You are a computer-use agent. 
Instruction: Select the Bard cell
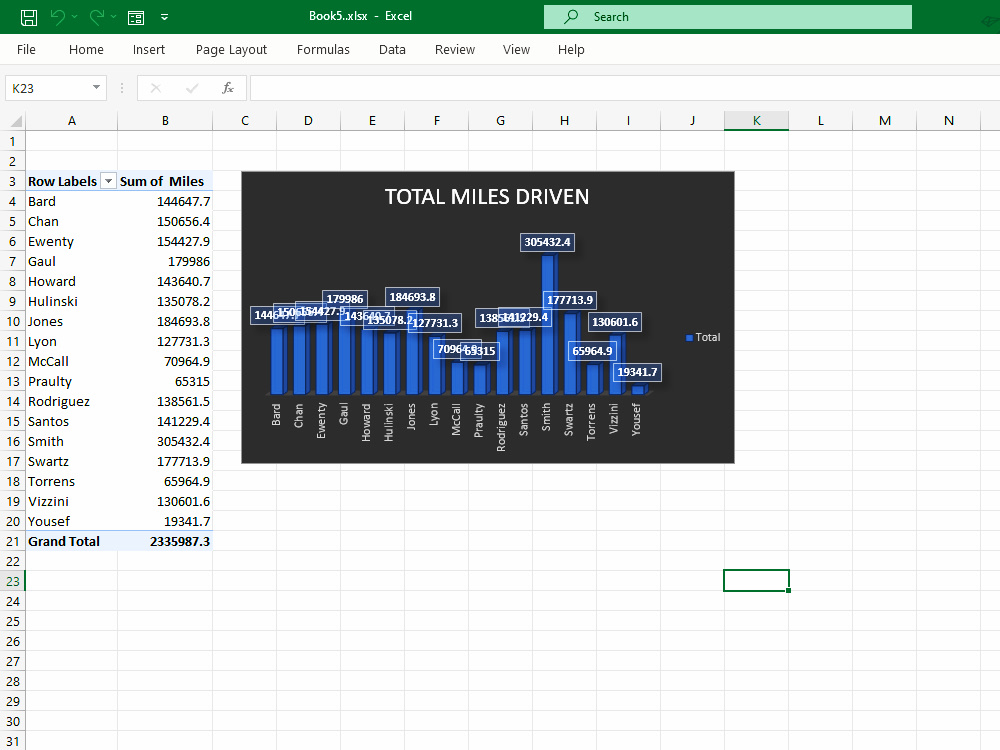(x=71, y=202)
